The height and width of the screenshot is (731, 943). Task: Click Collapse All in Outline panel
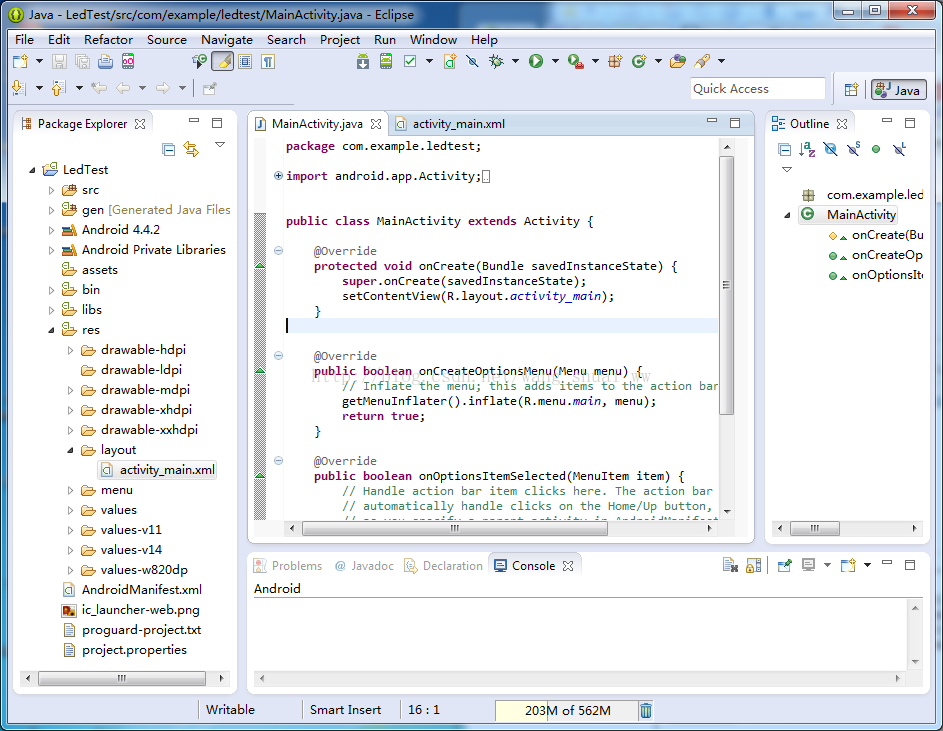(784, 149)
